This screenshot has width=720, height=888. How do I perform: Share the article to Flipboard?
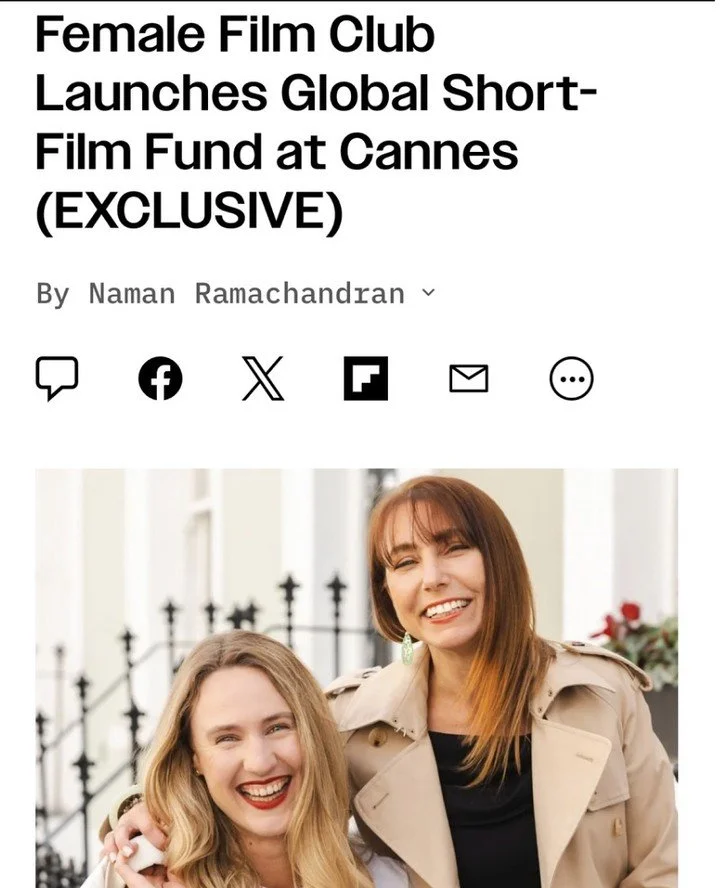[366, 378]
